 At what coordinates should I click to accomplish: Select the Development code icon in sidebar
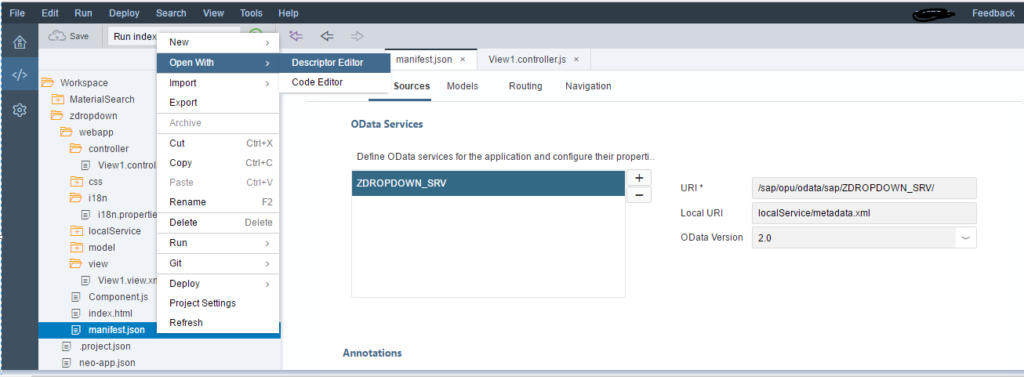click(x=20, y=74)
